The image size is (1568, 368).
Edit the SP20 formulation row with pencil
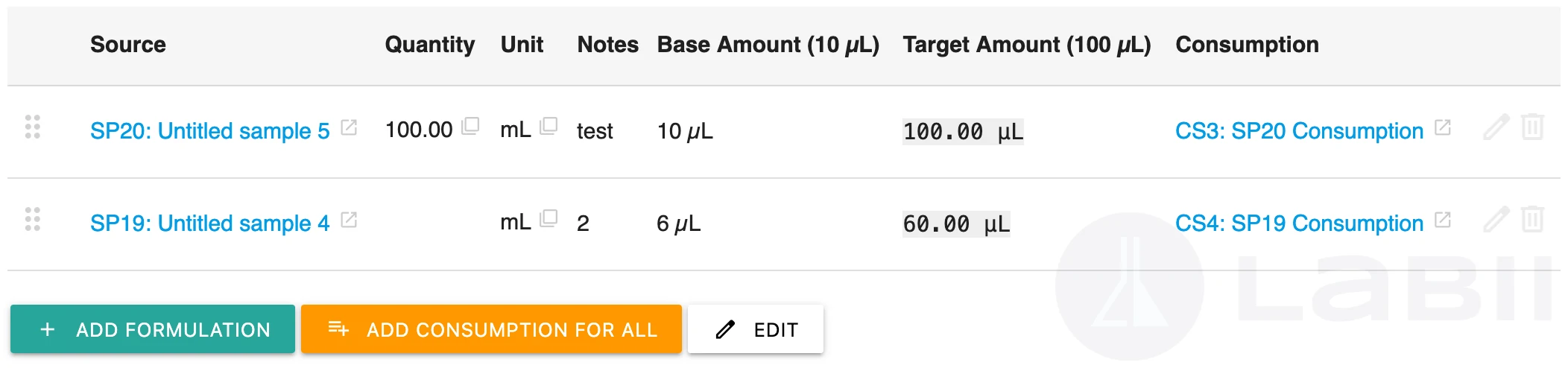[x=1496, y=127]
